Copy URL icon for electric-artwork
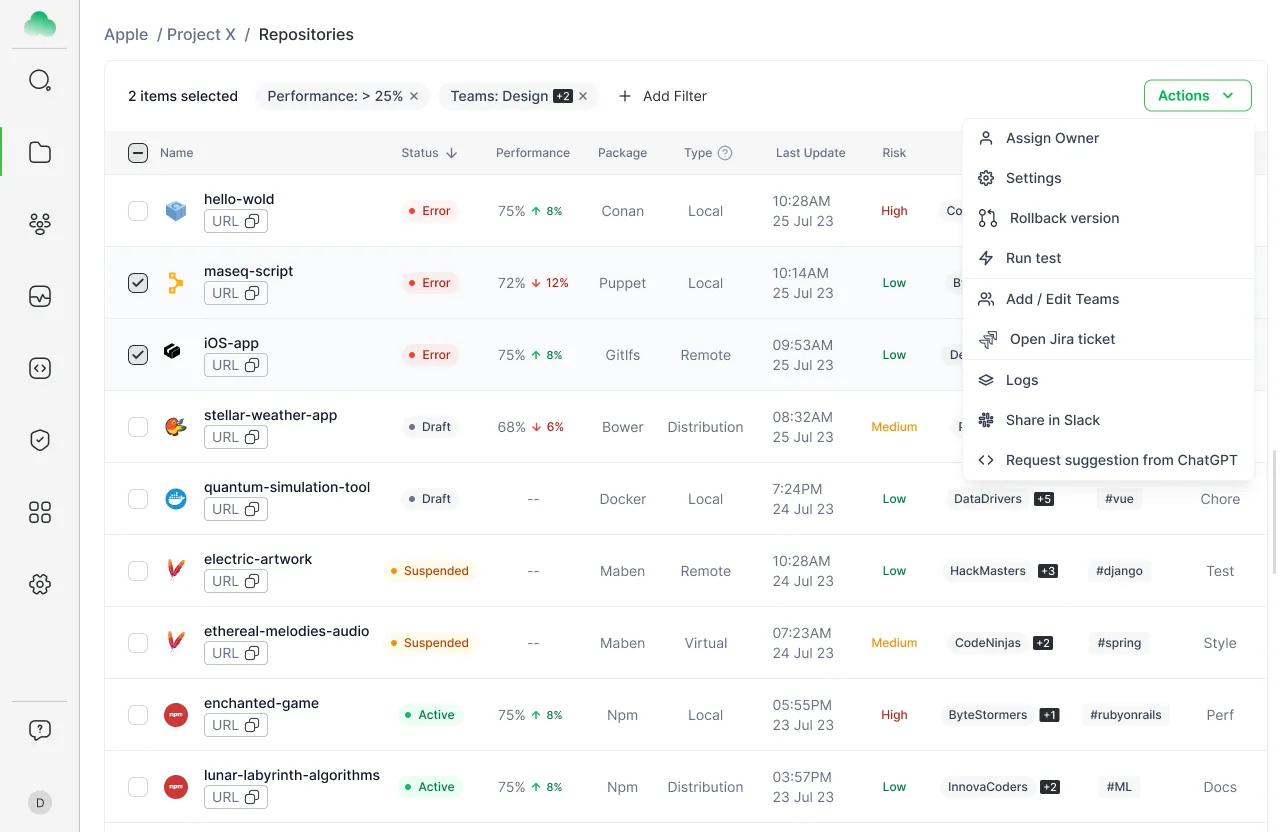The height and width of the screenshot is (832, 1280). (x=252, y=581)
